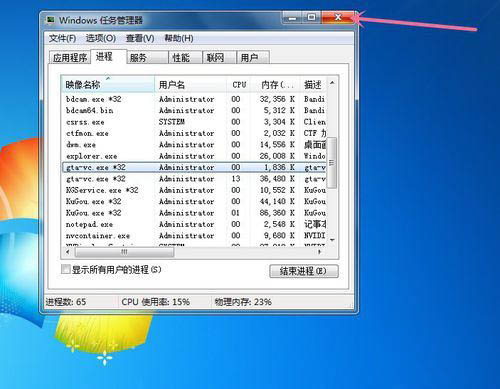The width and height of the screenshot is (500, 389).
Task: Select the ctfmon.exe process
Action: pyautogui.click(x=194, y=133)
